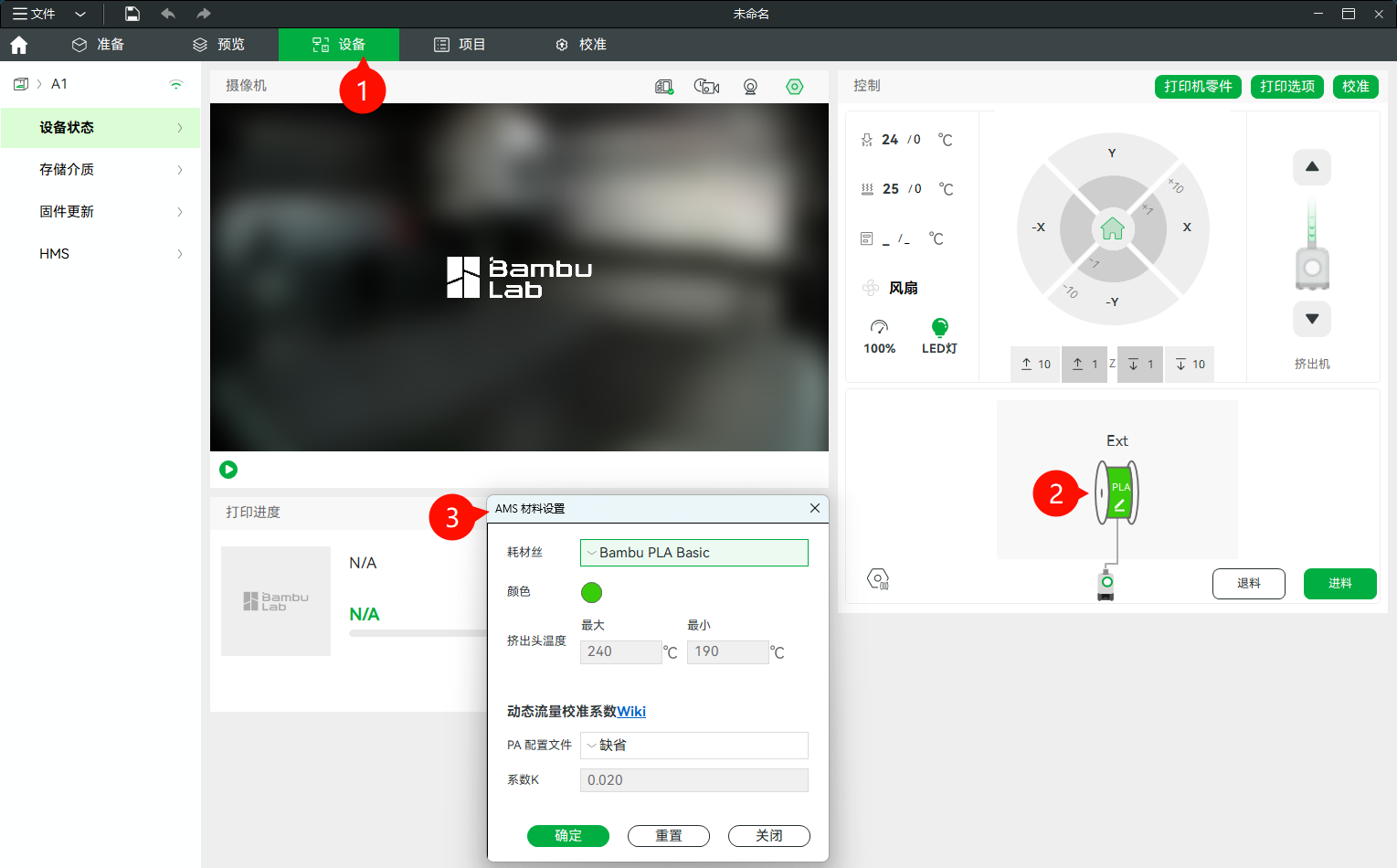
Task: Open the 耗材丝 Bambu PLA Basic dropdown
Action: coord(694,553)
